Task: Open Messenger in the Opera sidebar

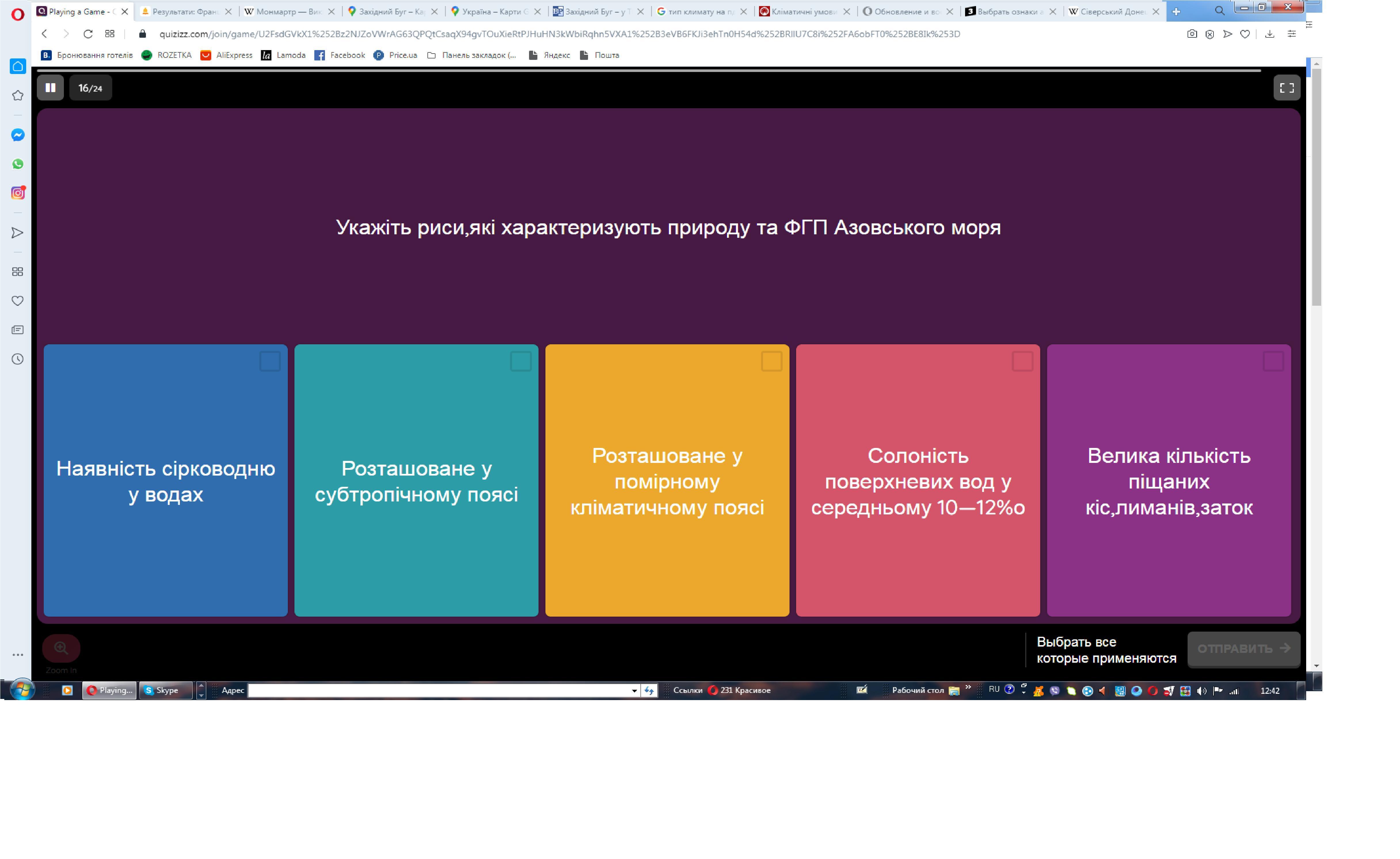Action: pos(18,135)
